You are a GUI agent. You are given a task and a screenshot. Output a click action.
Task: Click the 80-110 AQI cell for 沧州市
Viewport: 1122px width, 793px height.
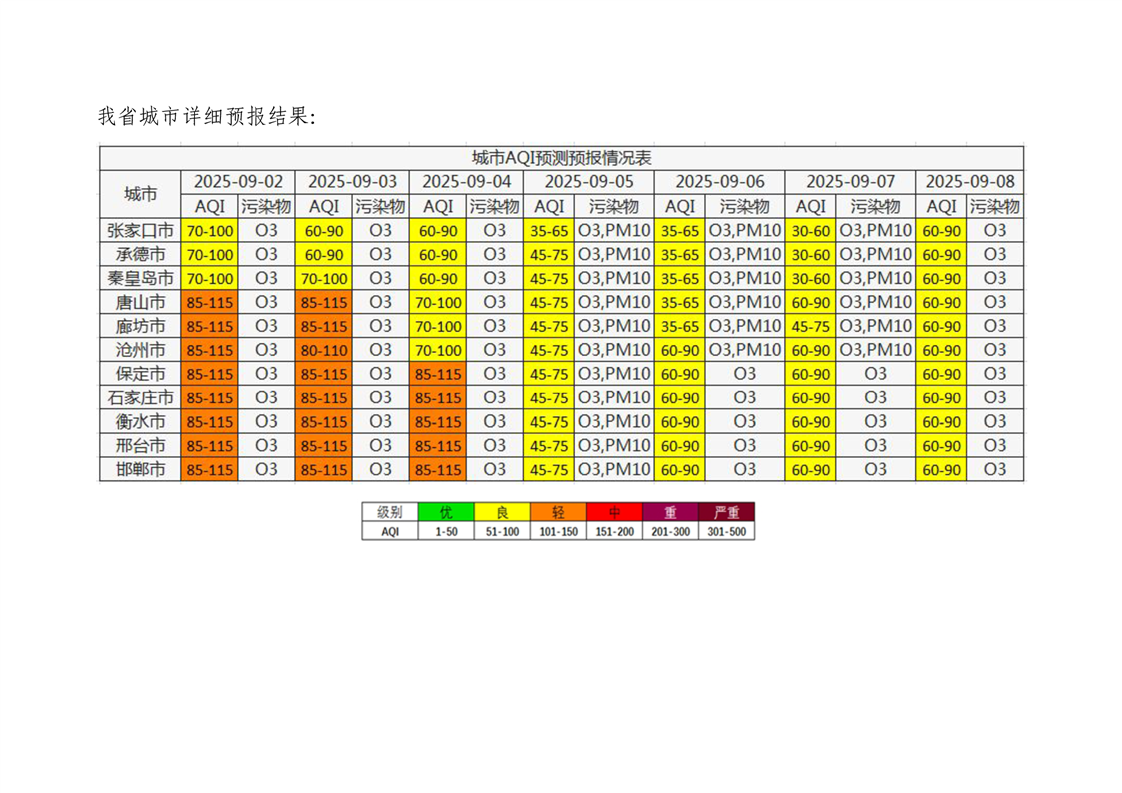click(x=323, y=350)
